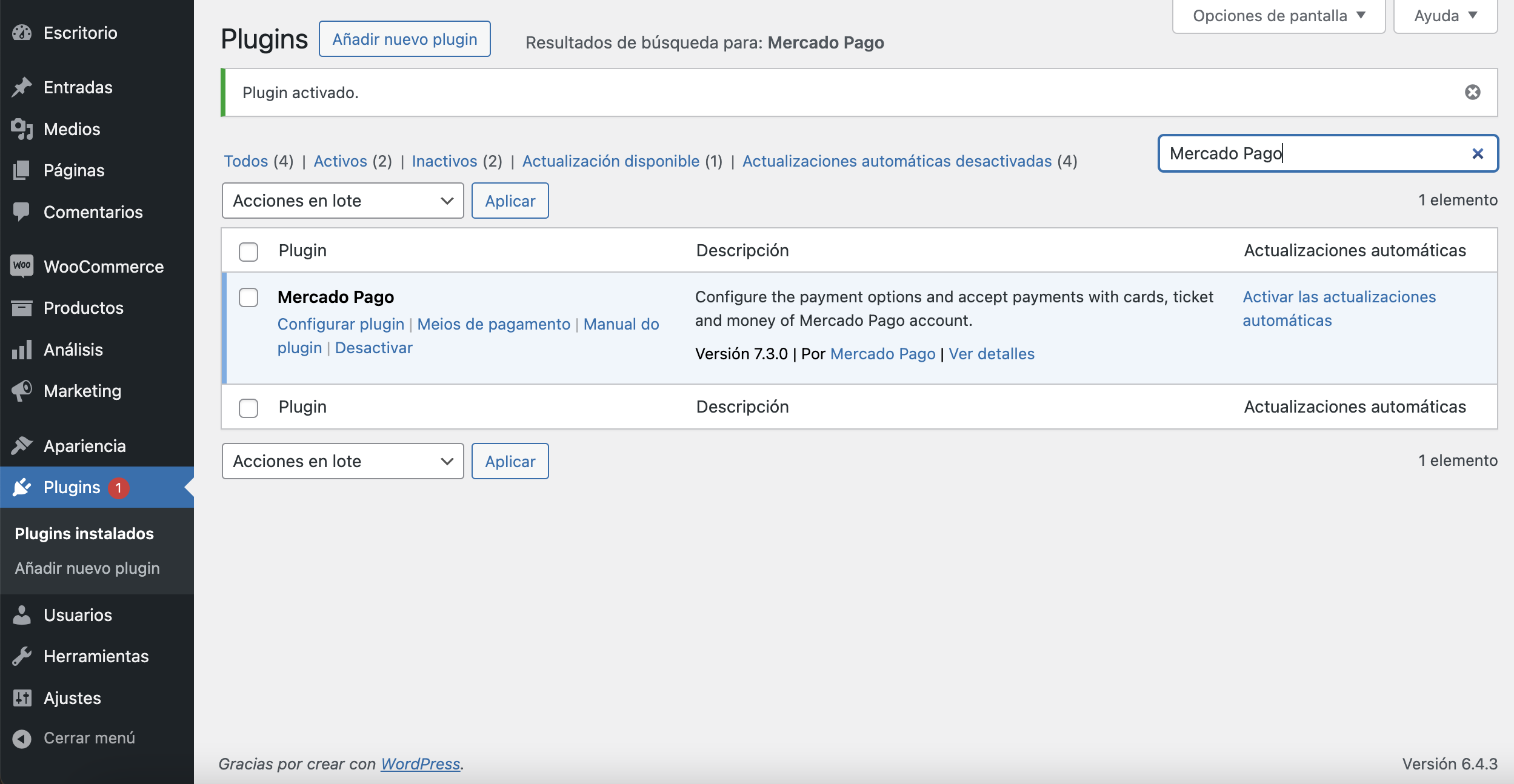
Task: Click the Herramientas wrench icon
Action: (x=22, y=656)
